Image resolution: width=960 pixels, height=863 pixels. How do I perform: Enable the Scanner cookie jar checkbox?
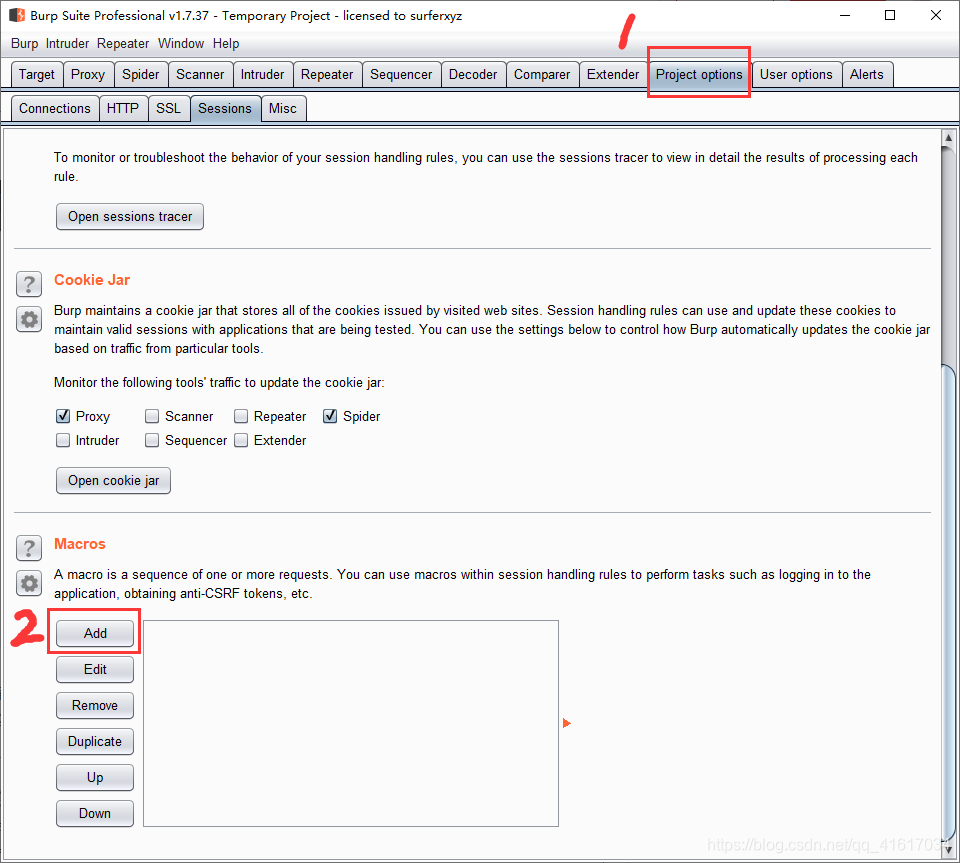pos(152,416)
